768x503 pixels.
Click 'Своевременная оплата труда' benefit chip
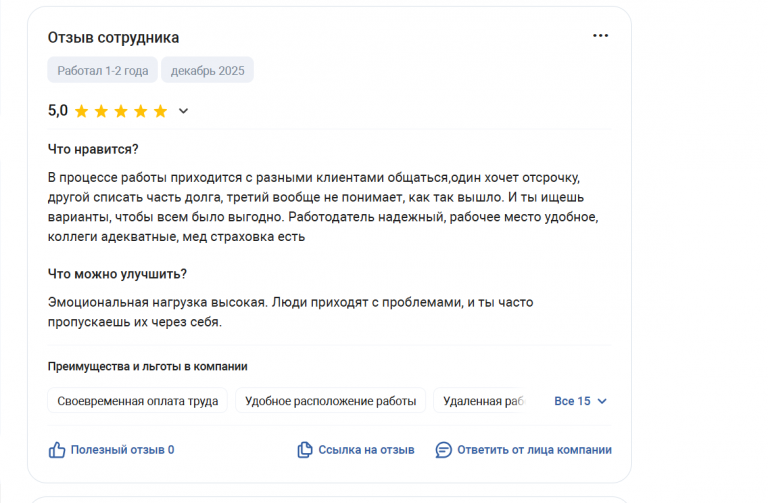coord(138,401)
